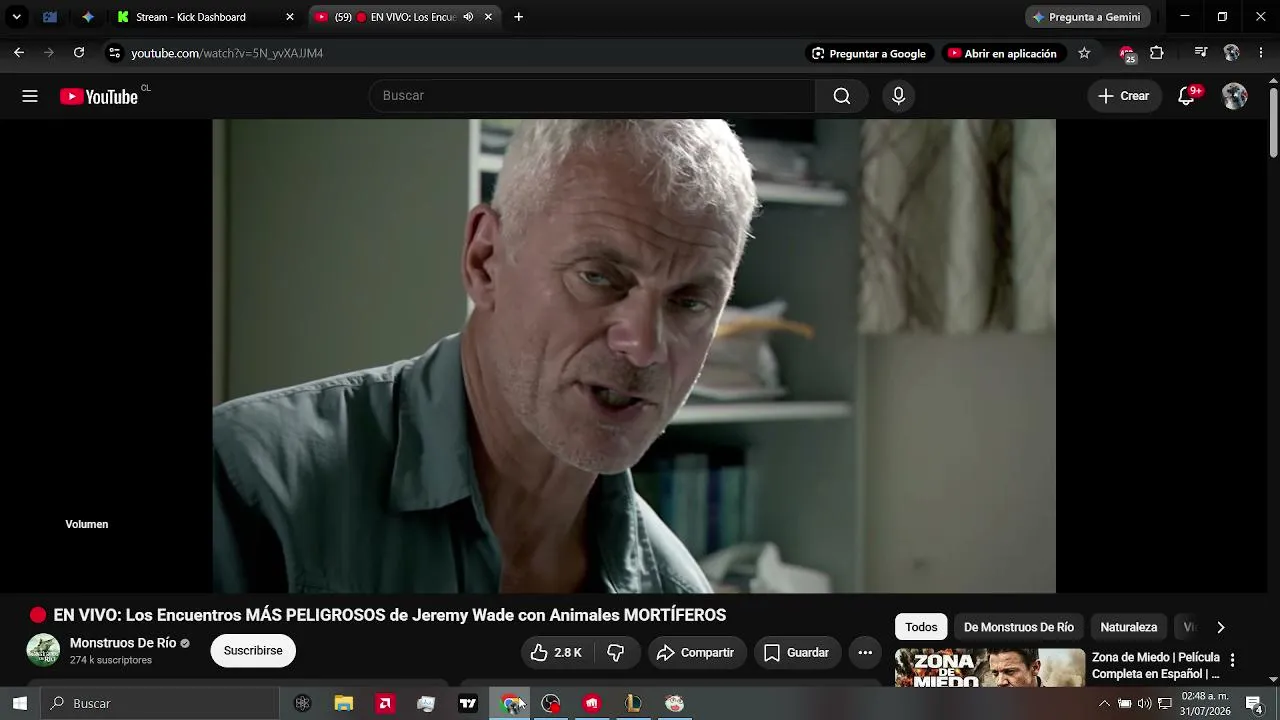The height and width of the screenshot is (720, 1280).
Task: View site information icon in address bar
Action: [x=114, y=53]
